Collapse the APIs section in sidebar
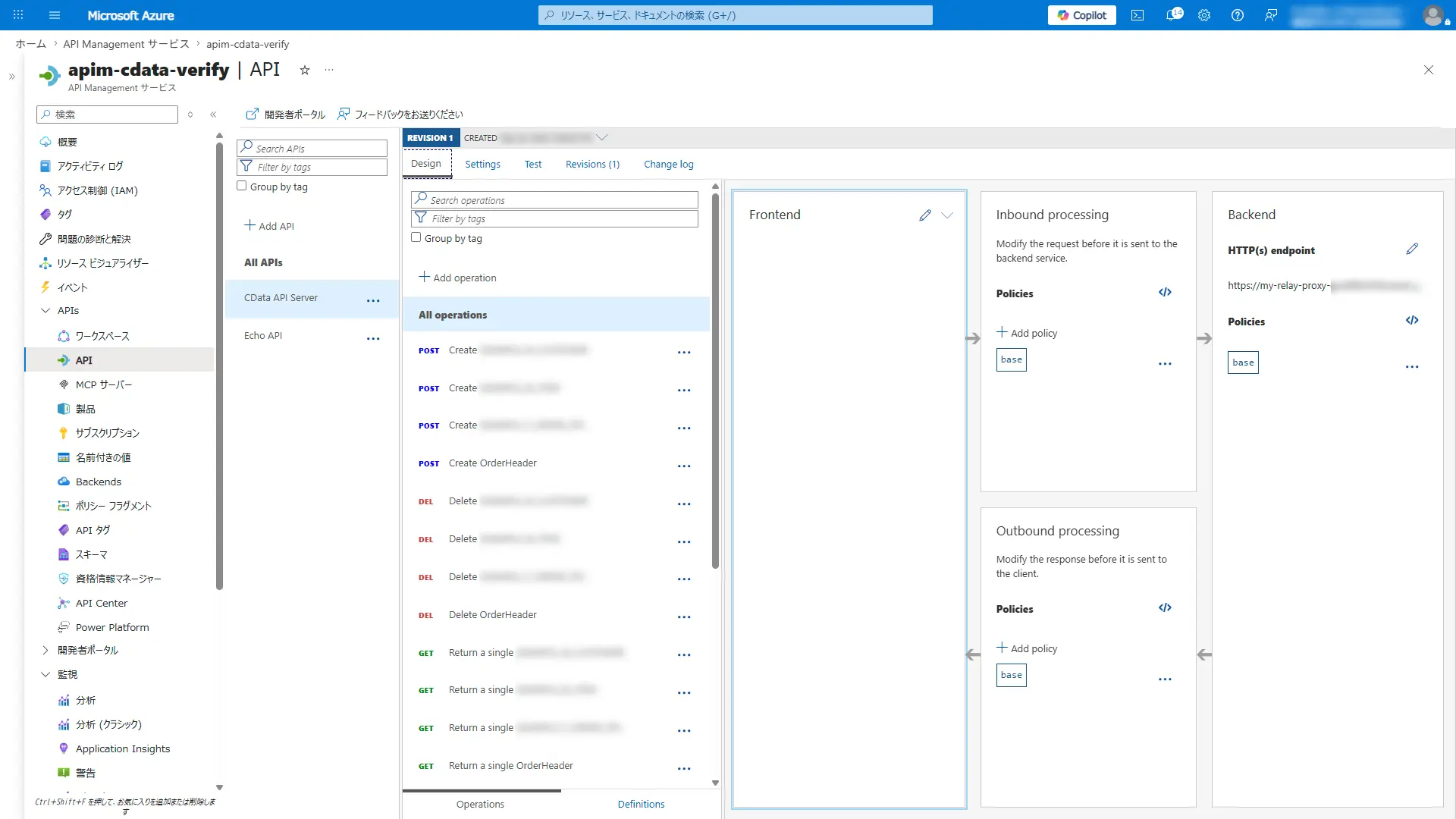This screenshot has height=819, width=1456. pyautogui.click(x=45, y=310)
